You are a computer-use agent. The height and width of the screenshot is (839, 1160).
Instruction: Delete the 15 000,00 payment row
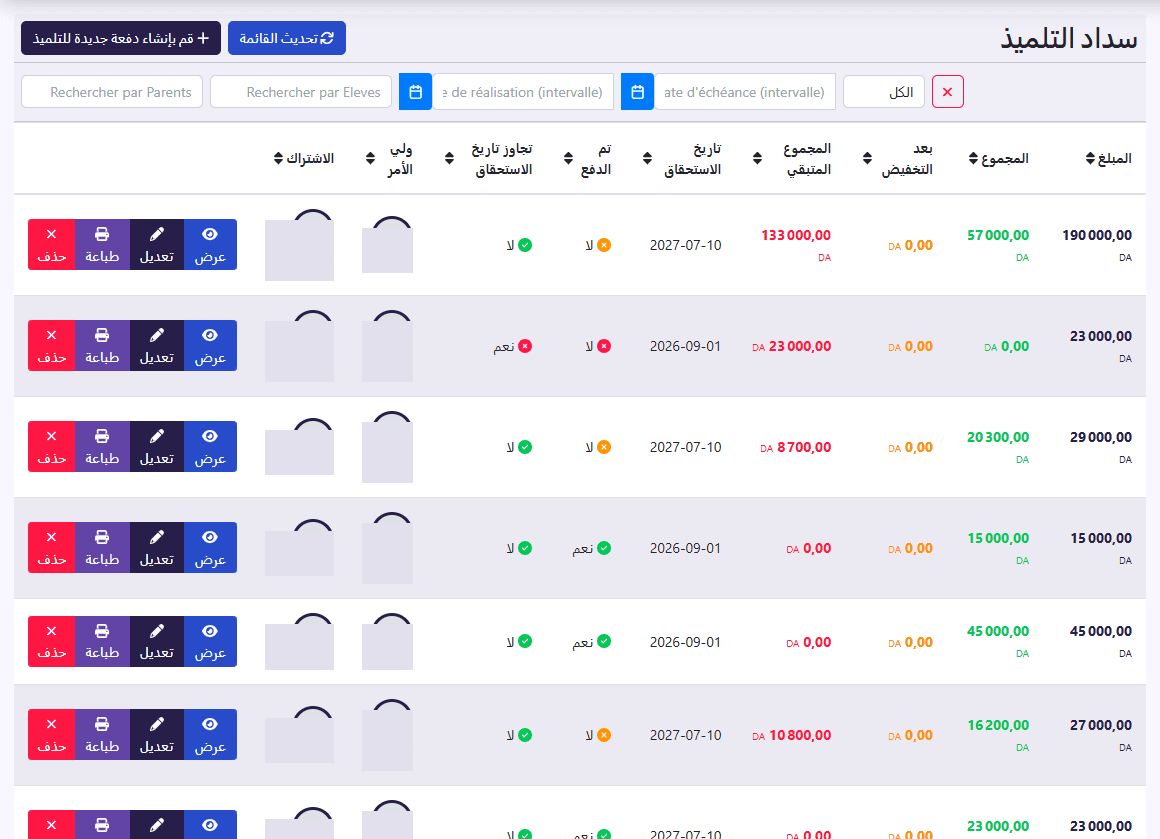pos(52,547)
